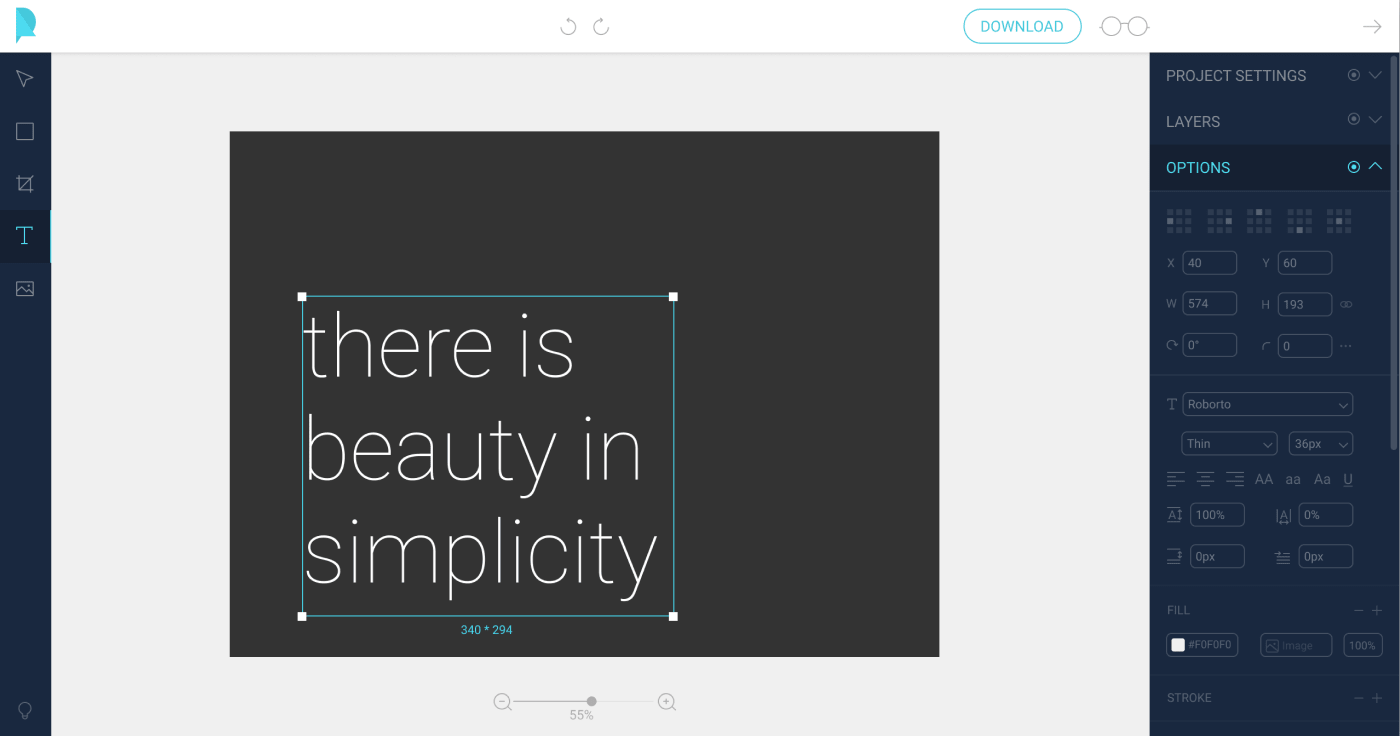Click the right arrow in top bar
Image resolution: width=1400 pixels, height=736 pixels.
pyautogui.click(x=1372, y=26)
